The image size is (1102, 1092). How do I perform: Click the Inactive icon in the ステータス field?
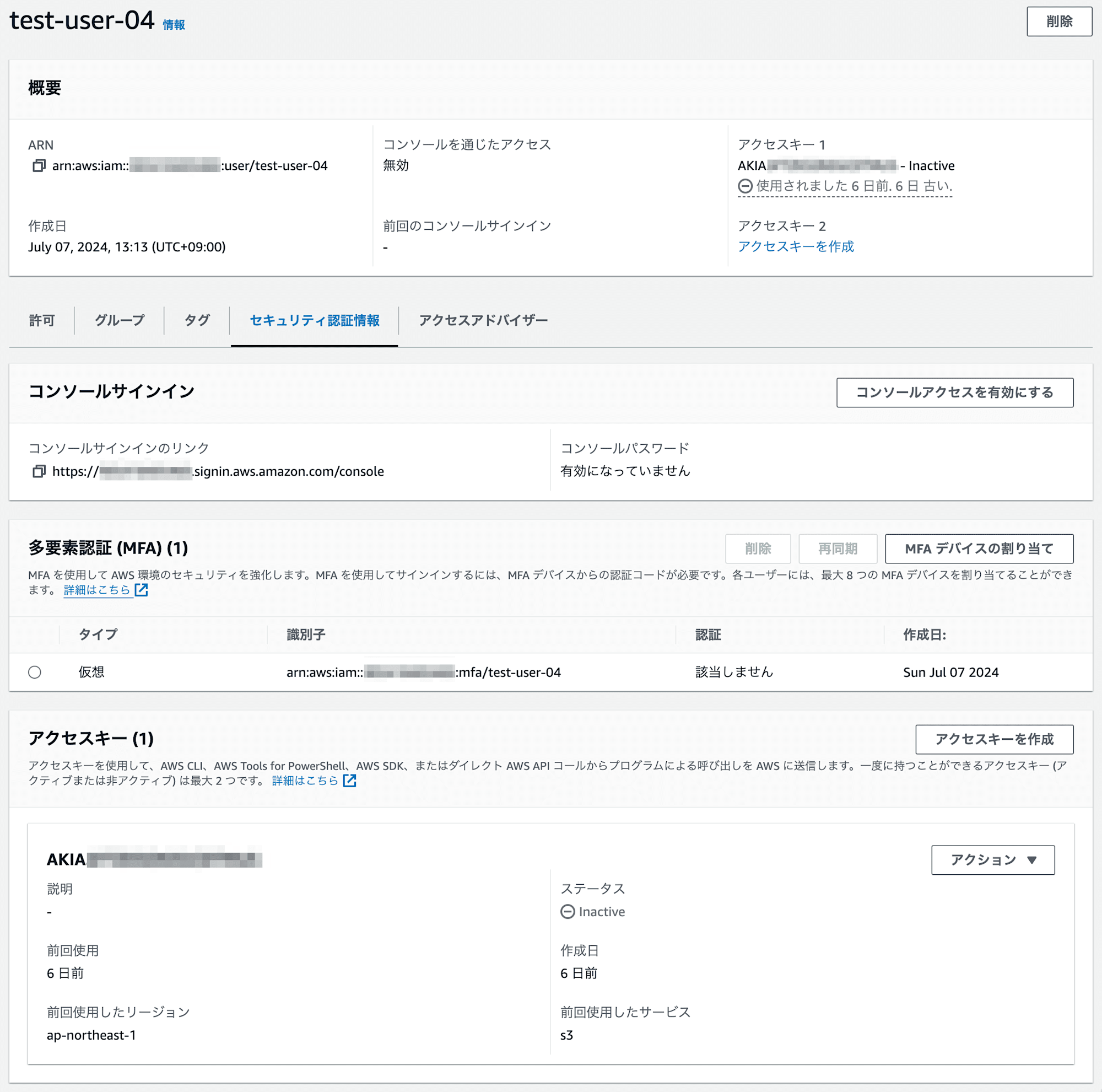coord(568,912)
